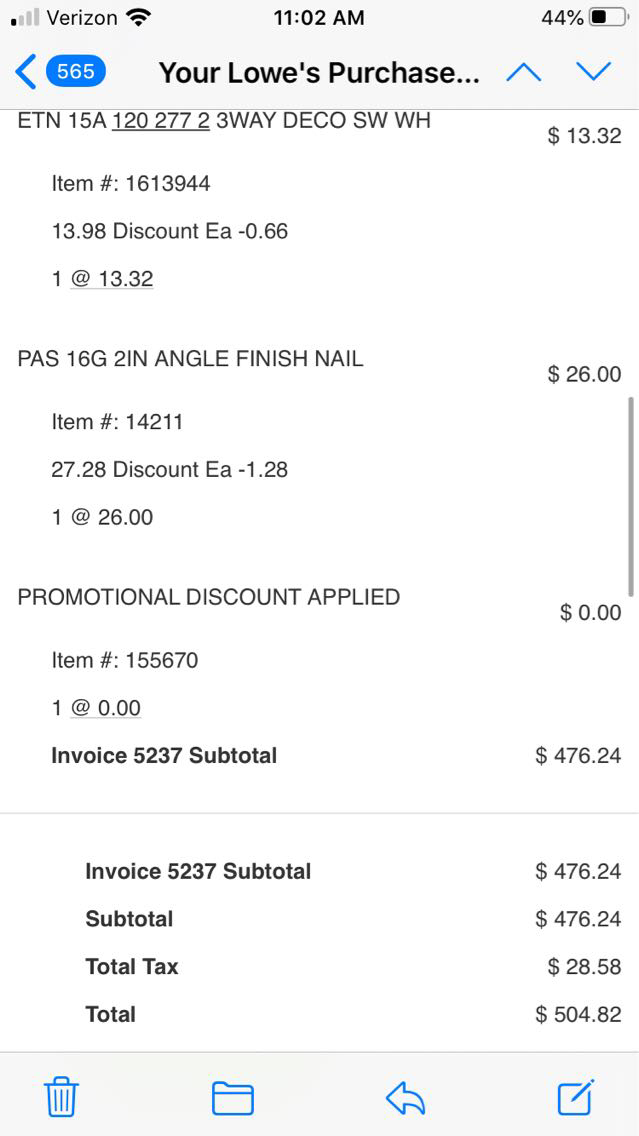Image resolution: width=639 pixels, height=1136 pixels.
Task: Tap the 11:02 AM clock to scroll top
Action: click(x=318, y=18)
